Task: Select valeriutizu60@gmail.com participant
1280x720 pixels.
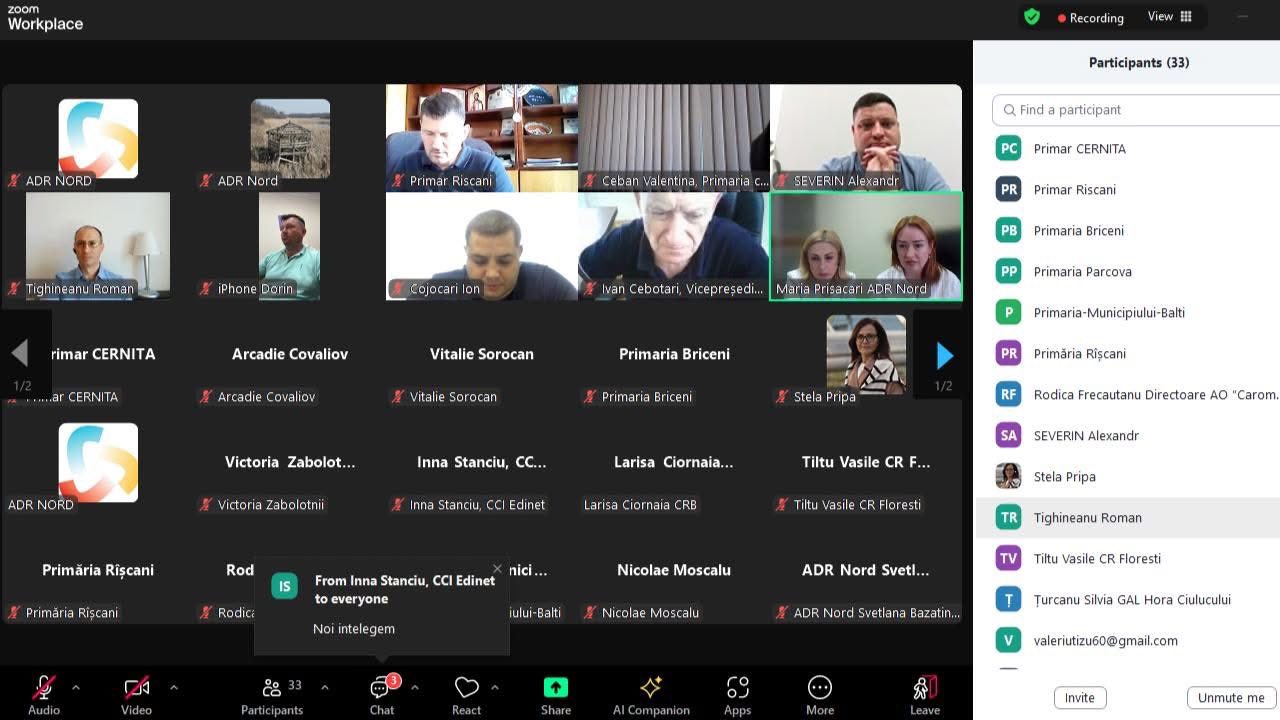Action: coord(1128,641)
